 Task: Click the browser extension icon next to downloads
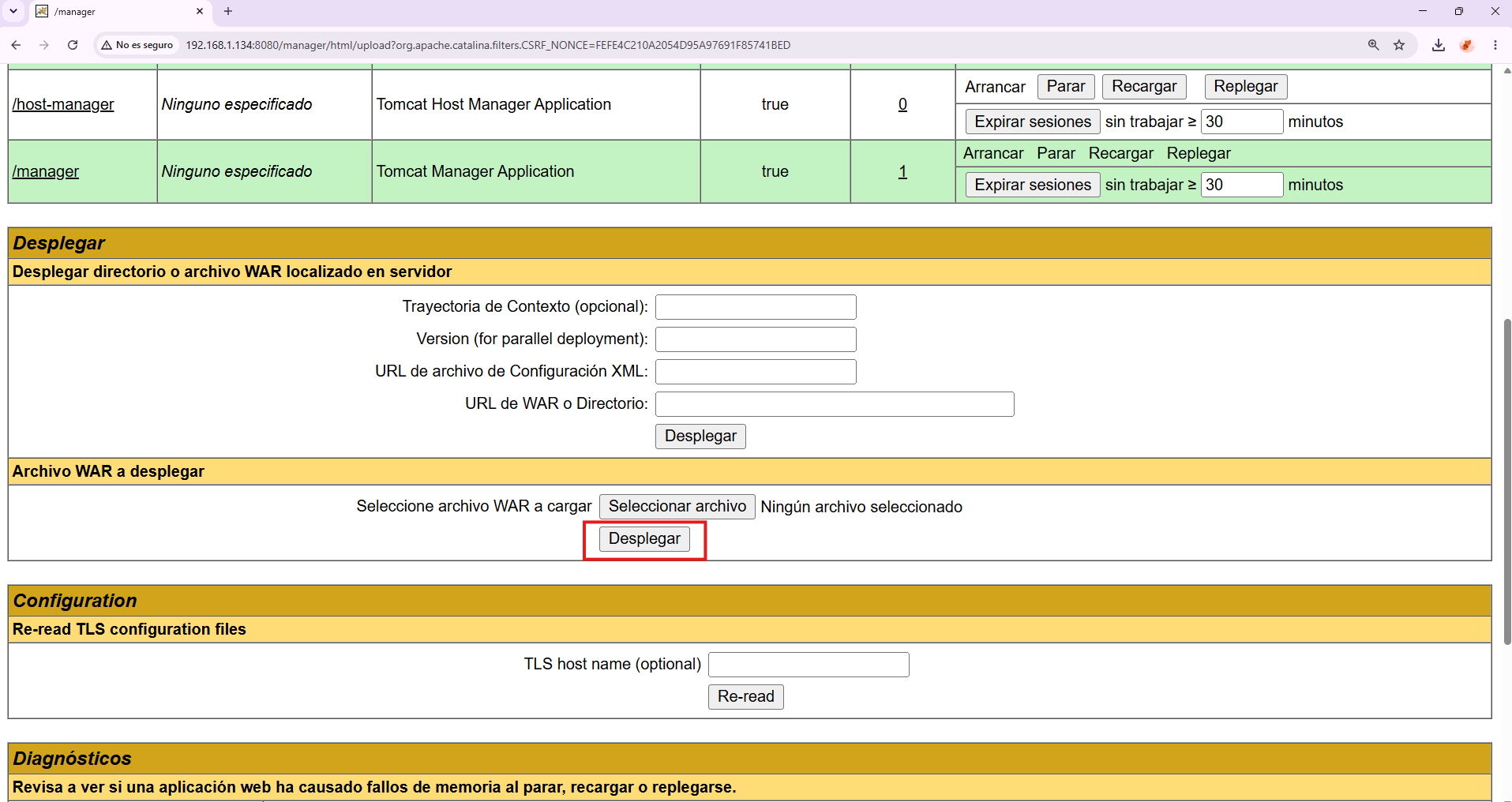[x=1467, y=45]
